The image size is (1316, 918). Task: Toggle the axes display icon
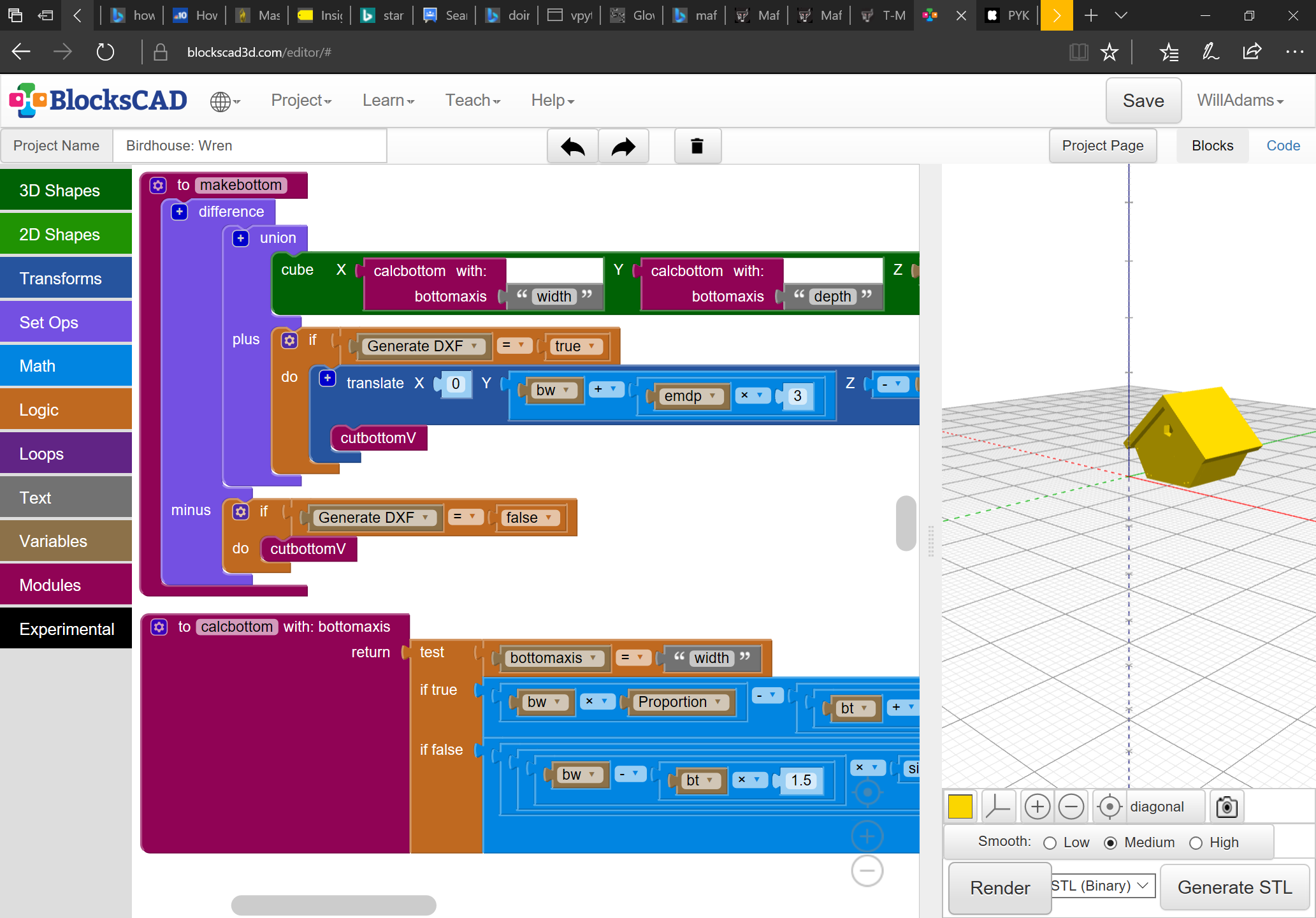[997, 807]
